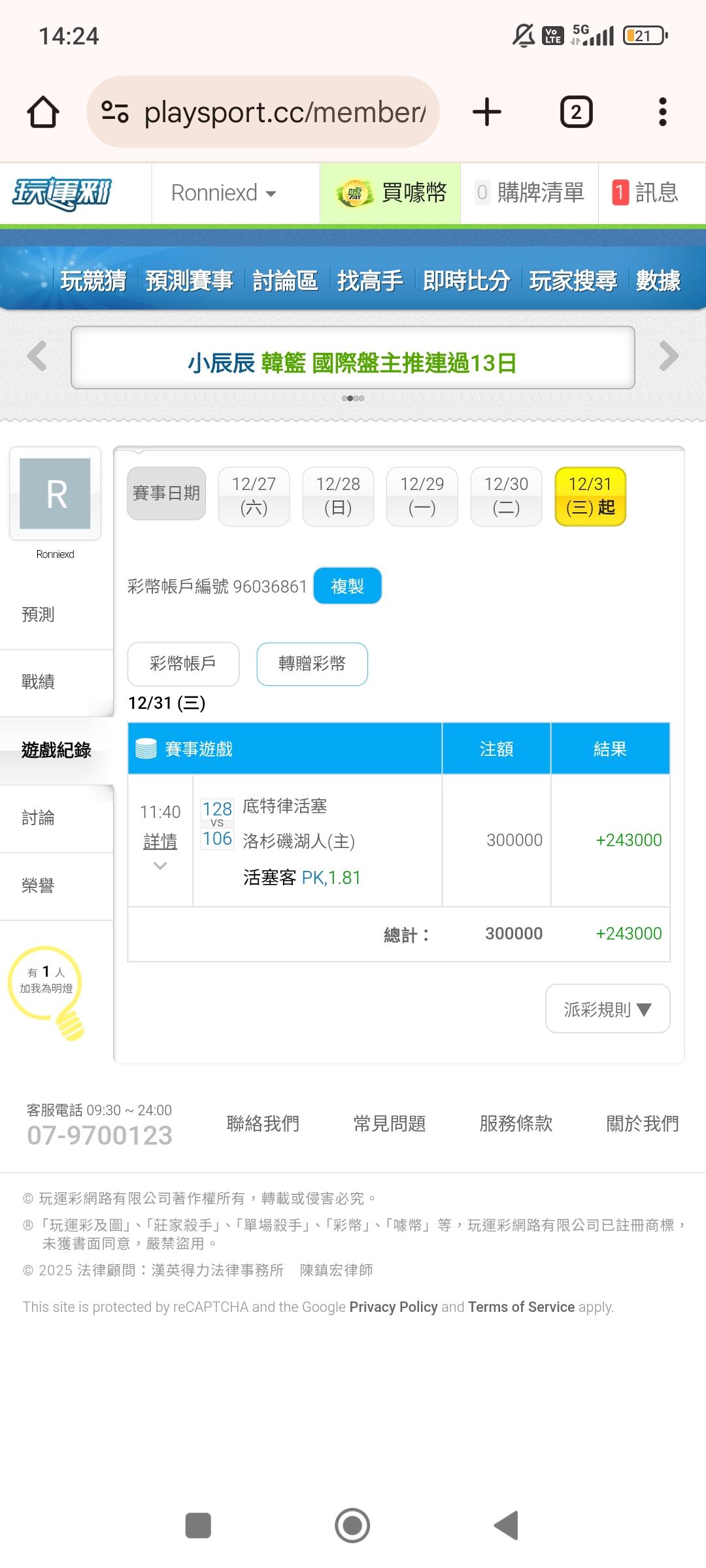Open the 訊息 messages with 1 notification

click(x=646, y=193)
